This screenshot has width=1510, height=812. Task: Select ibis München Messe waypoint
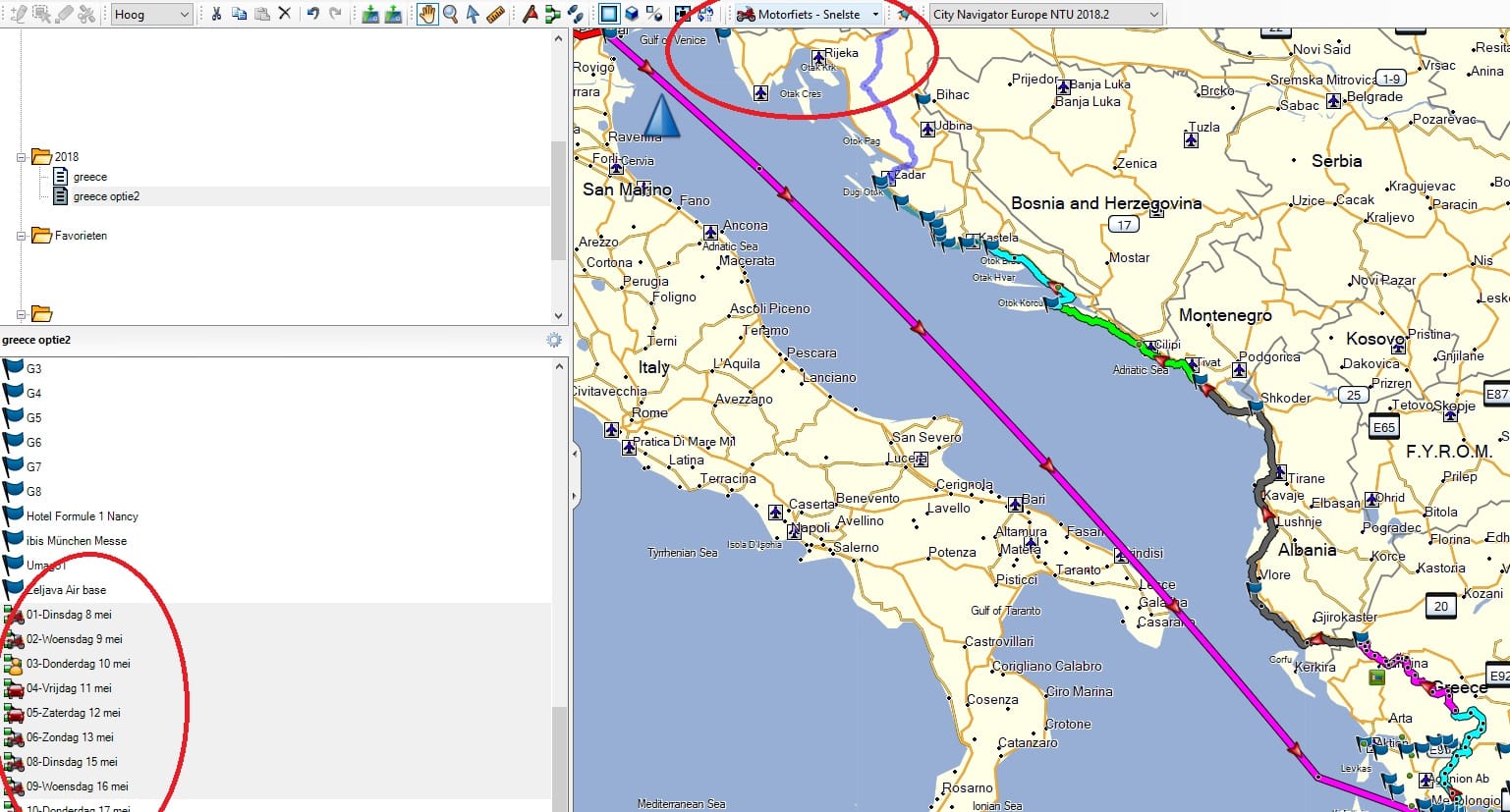pos(275,541)
